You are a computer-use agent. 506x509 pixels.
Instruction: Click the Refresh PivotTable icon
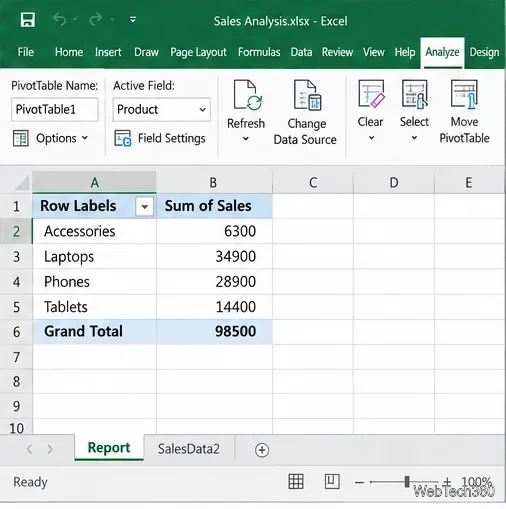tap(248, 95)
